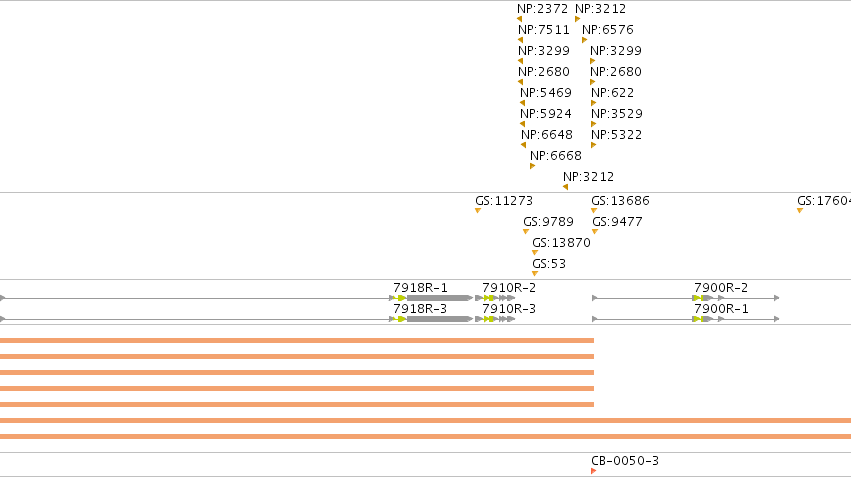Select the NP:5924 insertion
The image size is (851, 477).
point(522,124)
